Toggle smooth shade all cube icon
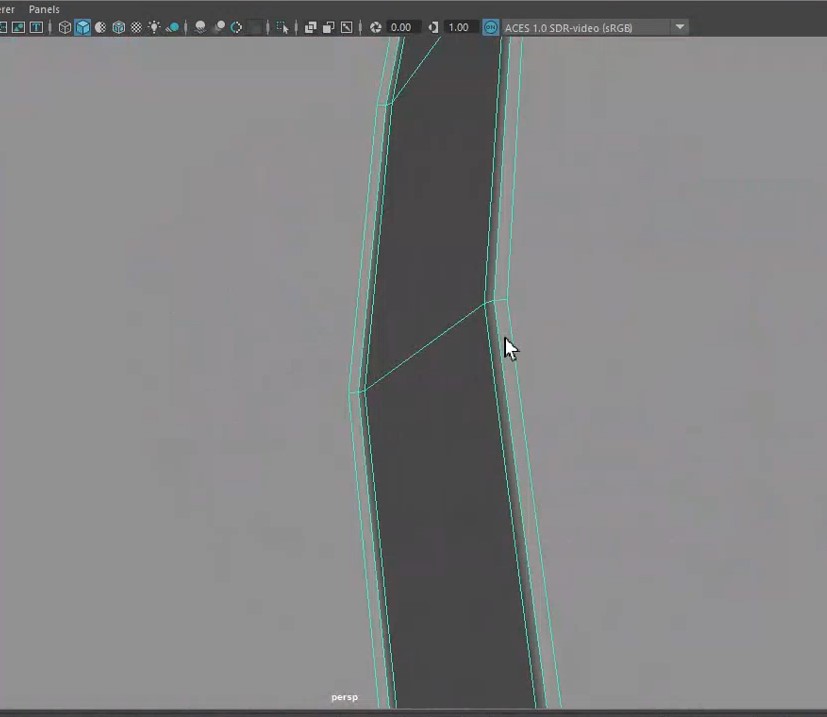Viewport: 827px width, 717px height. 83,27
